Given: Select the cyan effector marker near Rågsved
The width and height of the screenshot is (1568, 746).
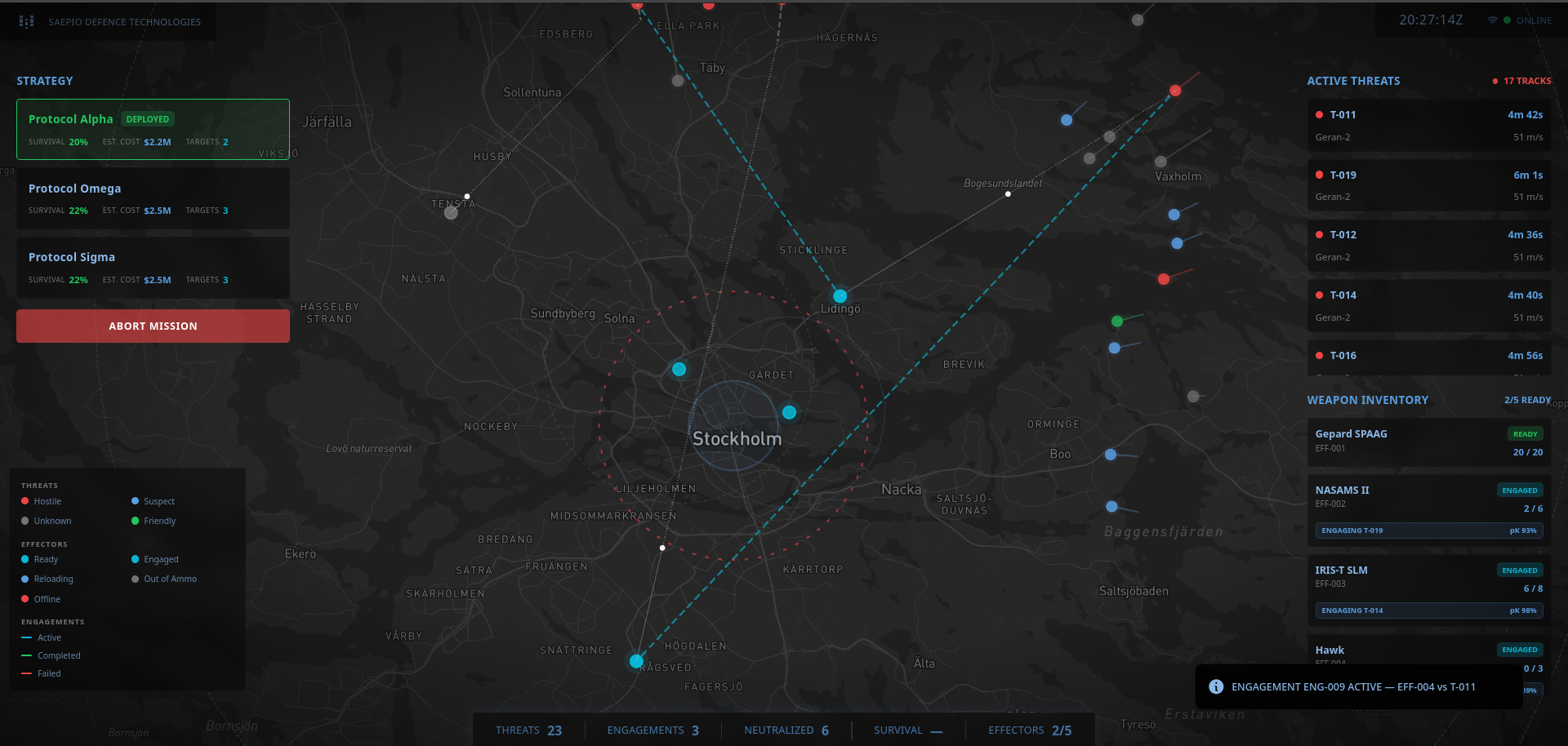Looking at the screenshot, I should 637,661.
